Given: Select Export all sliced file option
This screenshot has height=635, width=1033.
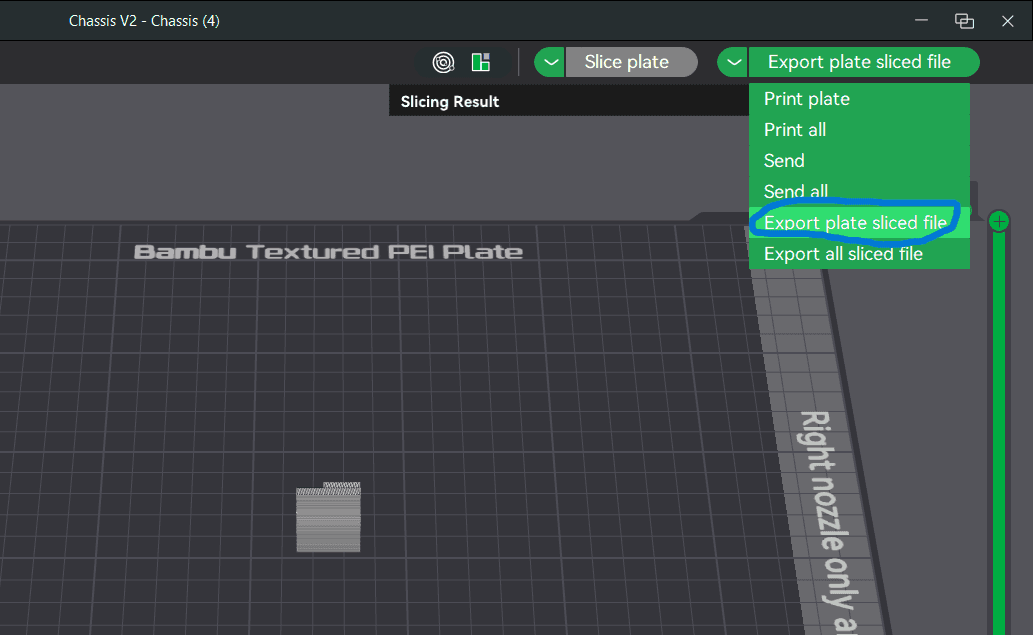Looking at the screenshot, I should 843,254.
